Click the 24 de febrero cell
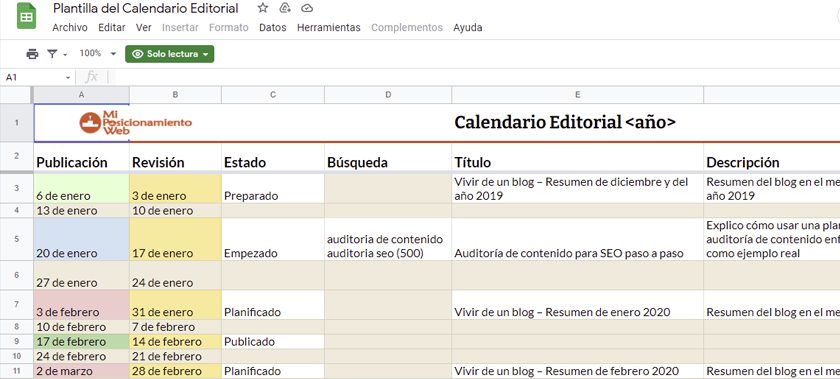This screenshot has width=840, height=379. tap(81, 356)
